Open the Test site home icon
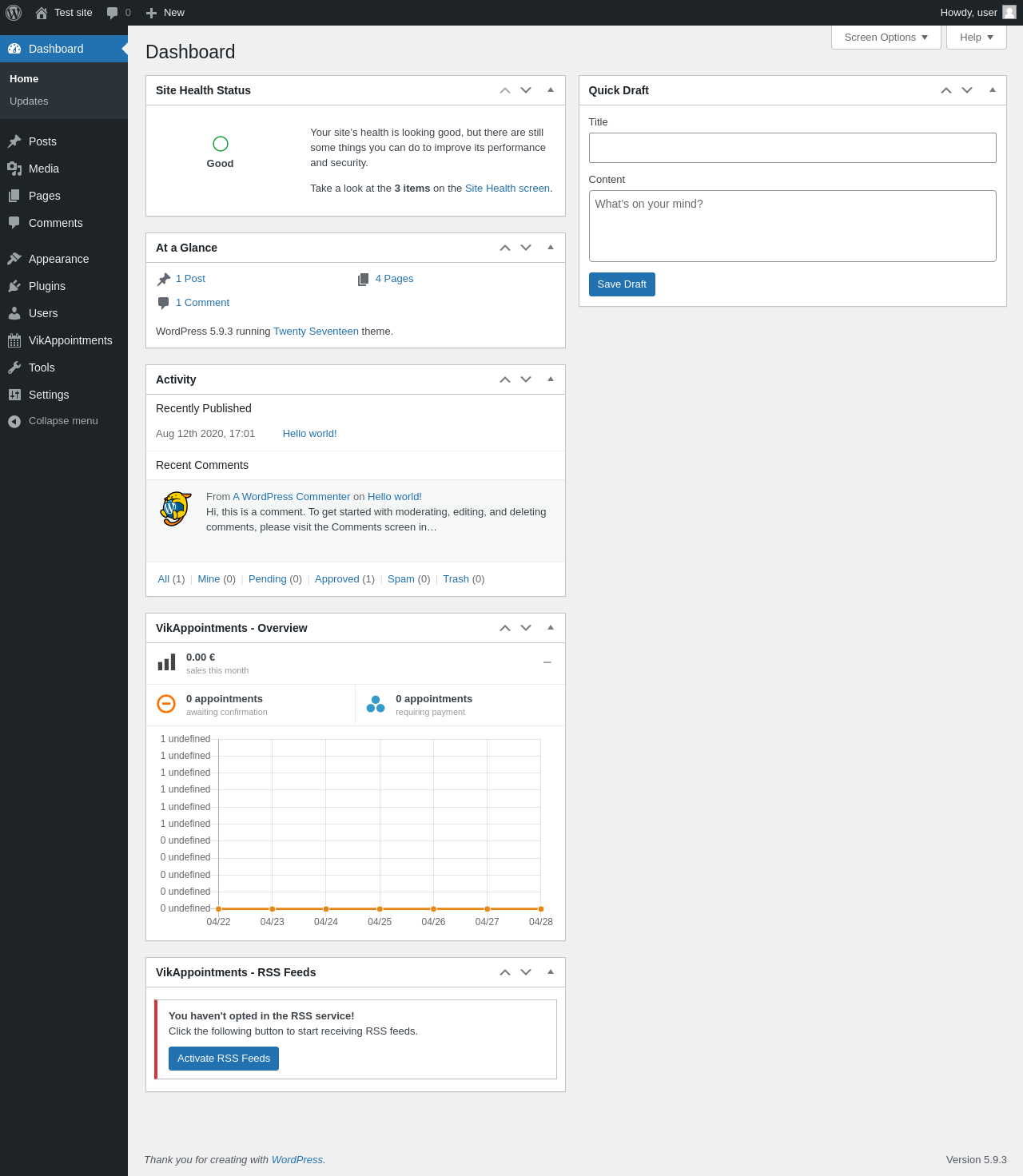This screenshot has width=1023, height=1176. [42, 13]
